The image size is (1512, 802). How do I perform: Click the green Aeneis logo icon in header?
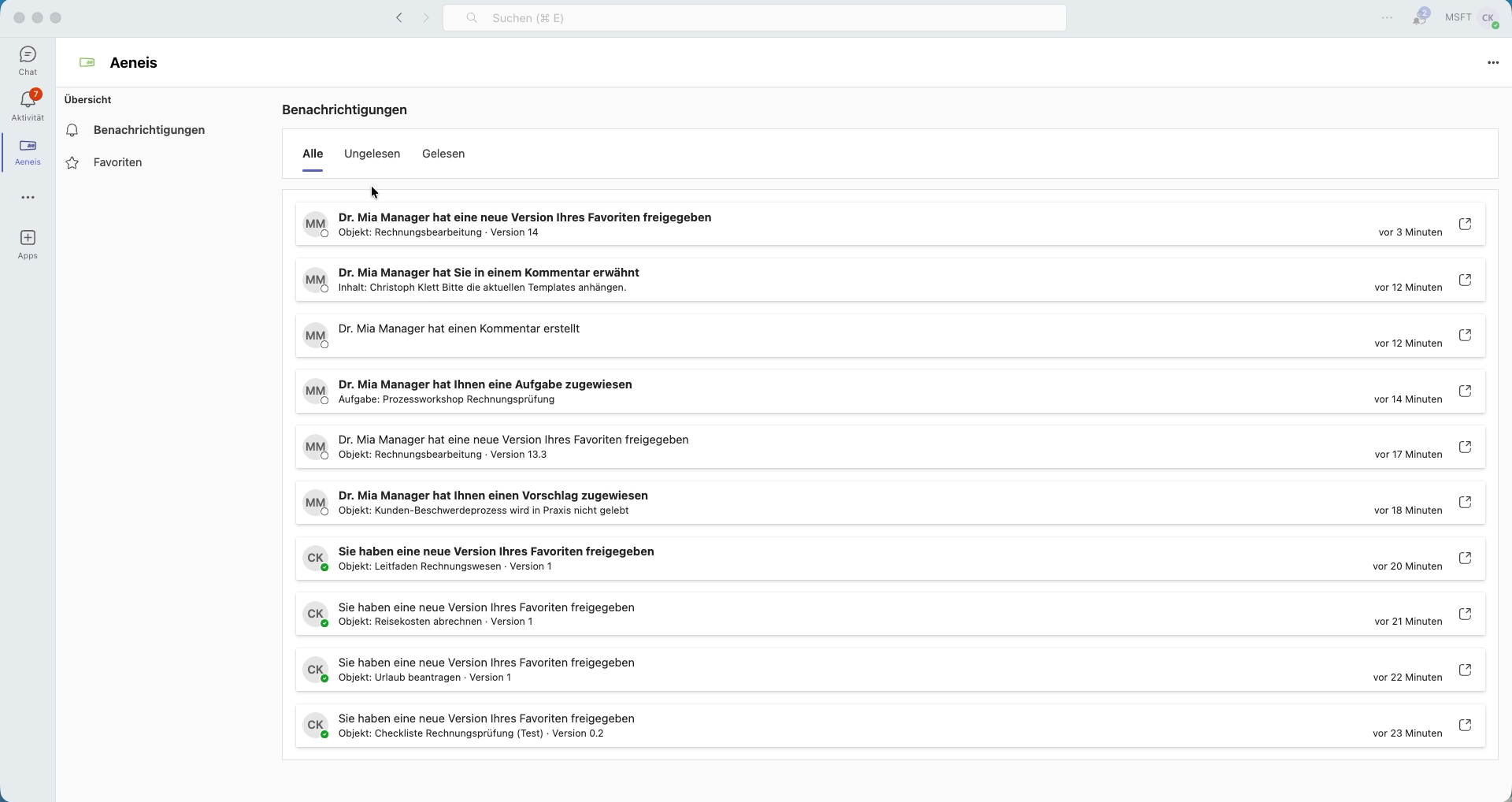(x=87, y=62)
